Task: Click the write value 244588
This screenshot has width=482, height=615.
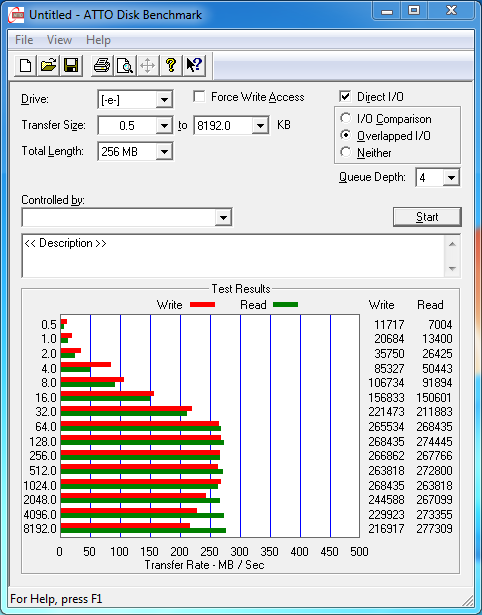Action: [x=386, y=500]
